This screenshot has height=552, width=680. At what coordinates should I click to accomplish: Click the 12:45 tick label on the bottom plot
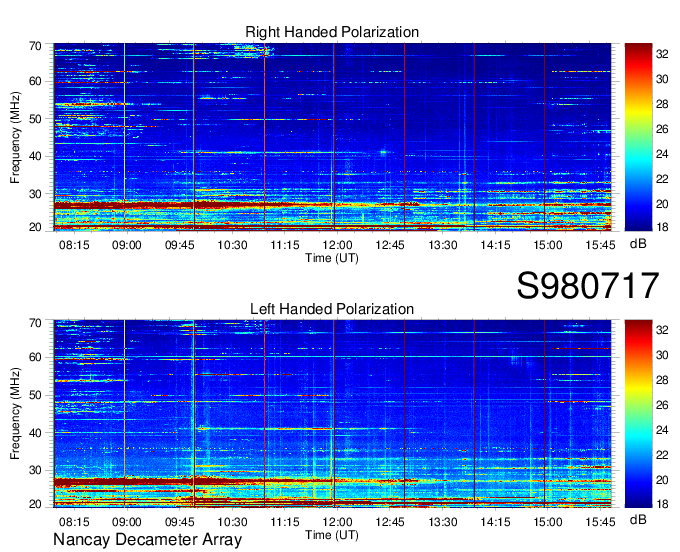tap(390, 522)
